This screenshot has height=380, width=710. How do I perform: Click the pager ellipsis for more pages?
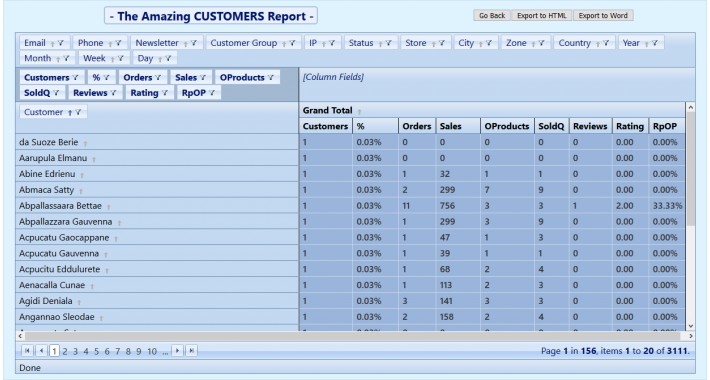pos(165,352)
